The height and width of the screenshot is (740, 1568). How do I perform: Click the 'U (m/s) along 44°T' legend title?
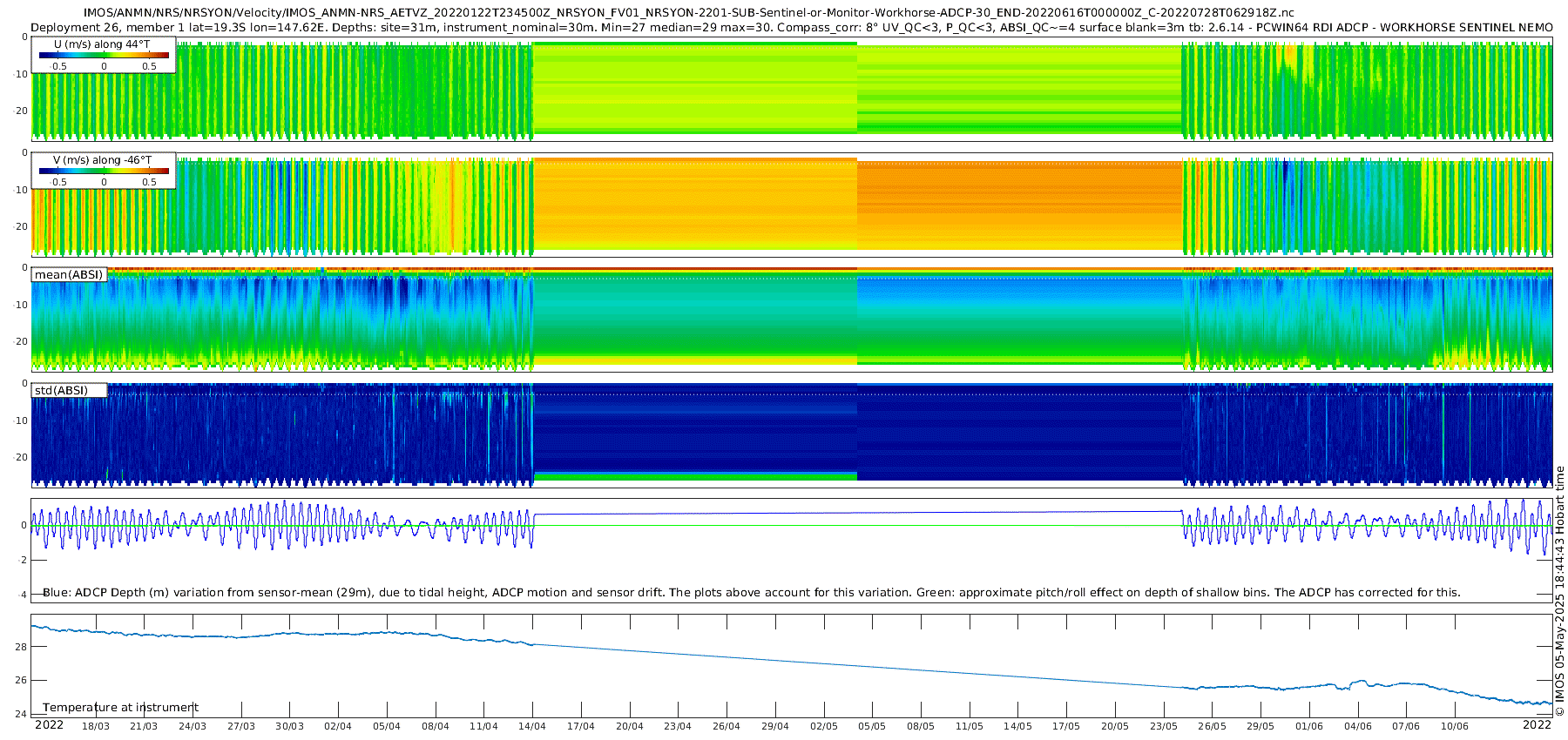(x=102, y=44)
